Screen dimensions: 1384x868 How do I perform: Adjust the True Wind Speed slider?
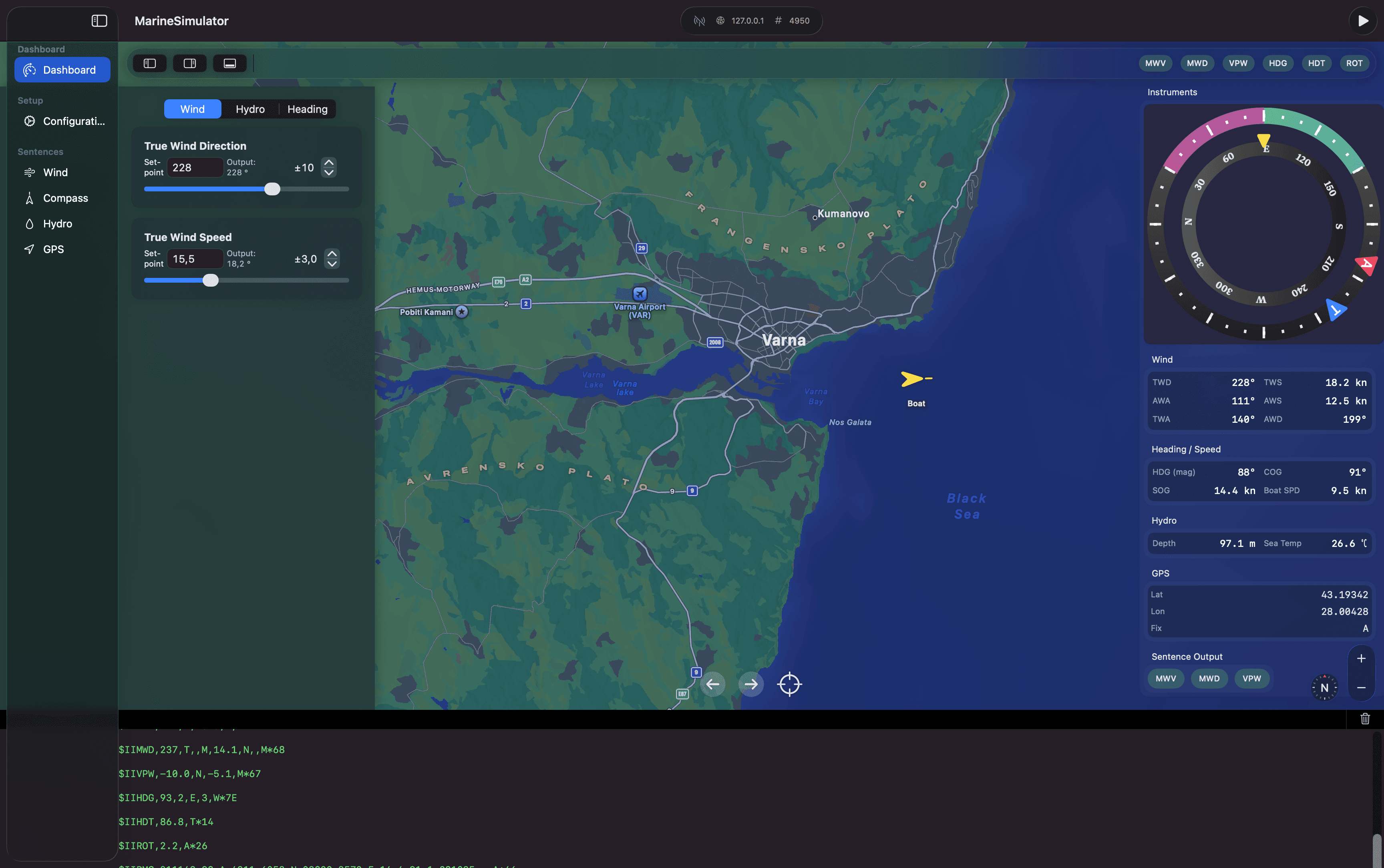click(211, 280)
